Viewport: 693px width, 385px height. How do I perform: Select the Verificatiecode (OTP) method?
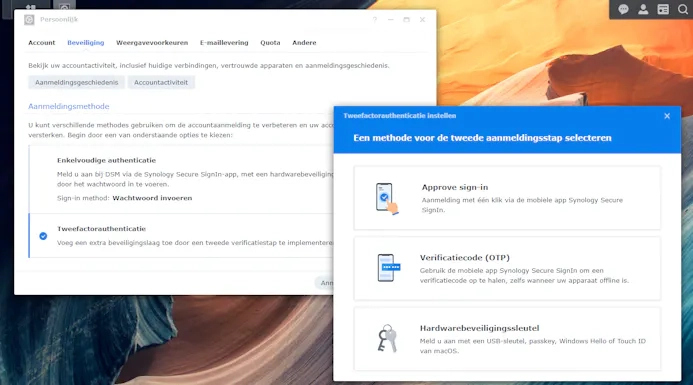(x=507, y=268)
